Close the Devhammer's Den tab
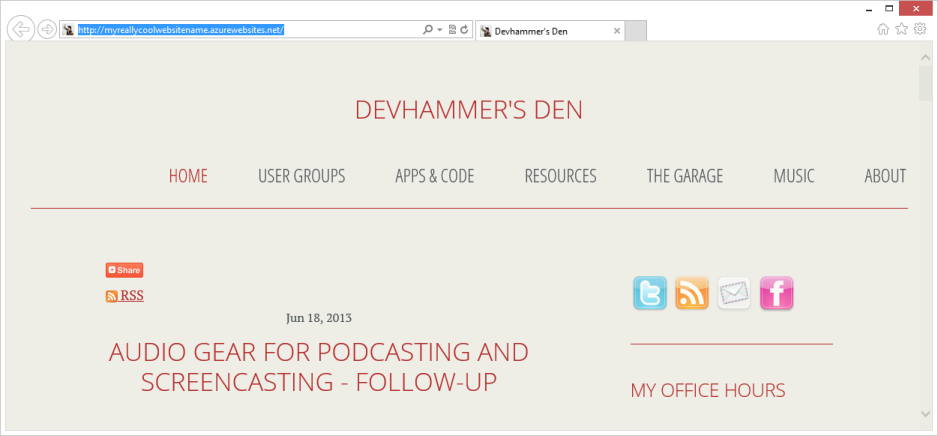 pos(617,31)
